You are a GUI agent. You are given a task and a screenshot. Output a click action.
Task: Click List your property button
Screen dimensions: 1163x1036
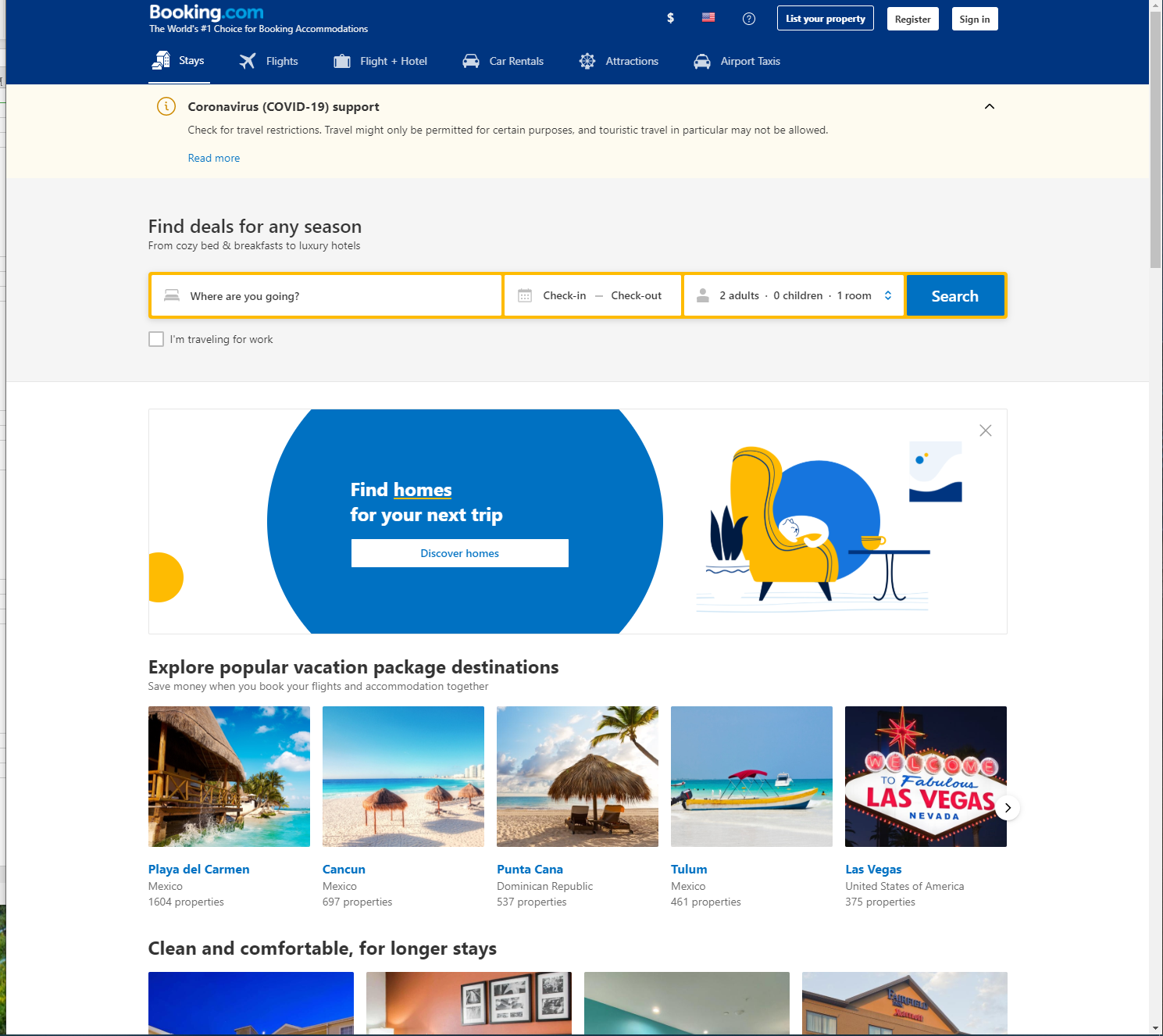(826, 19)
